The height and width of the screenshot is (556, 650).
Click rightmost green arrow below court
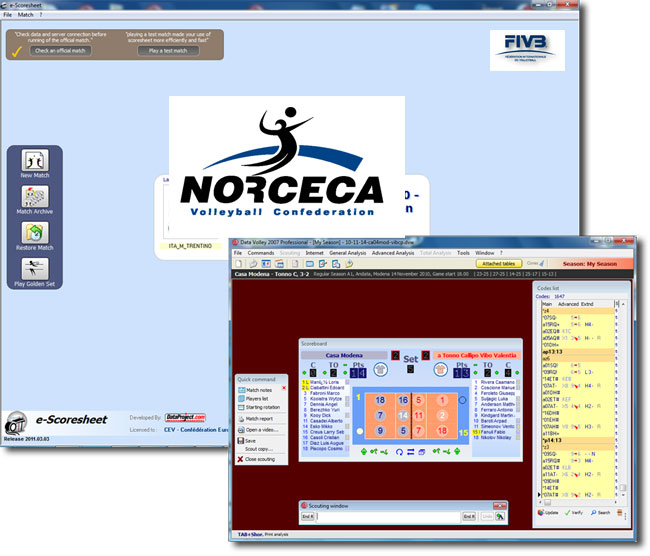tap(457, 452)
